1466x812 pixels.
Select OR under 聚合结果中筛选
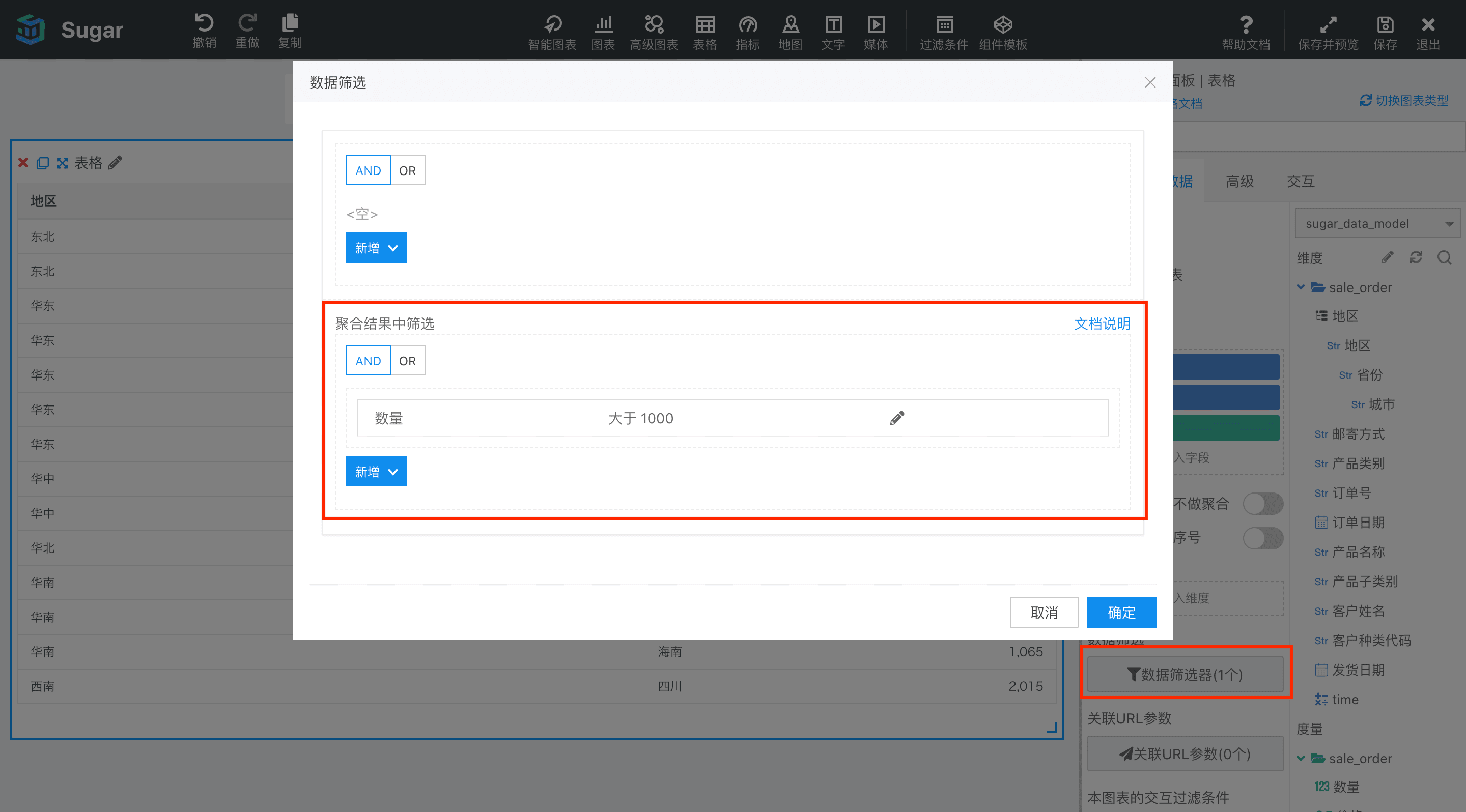pyautogui.click(x=407, y=361)
